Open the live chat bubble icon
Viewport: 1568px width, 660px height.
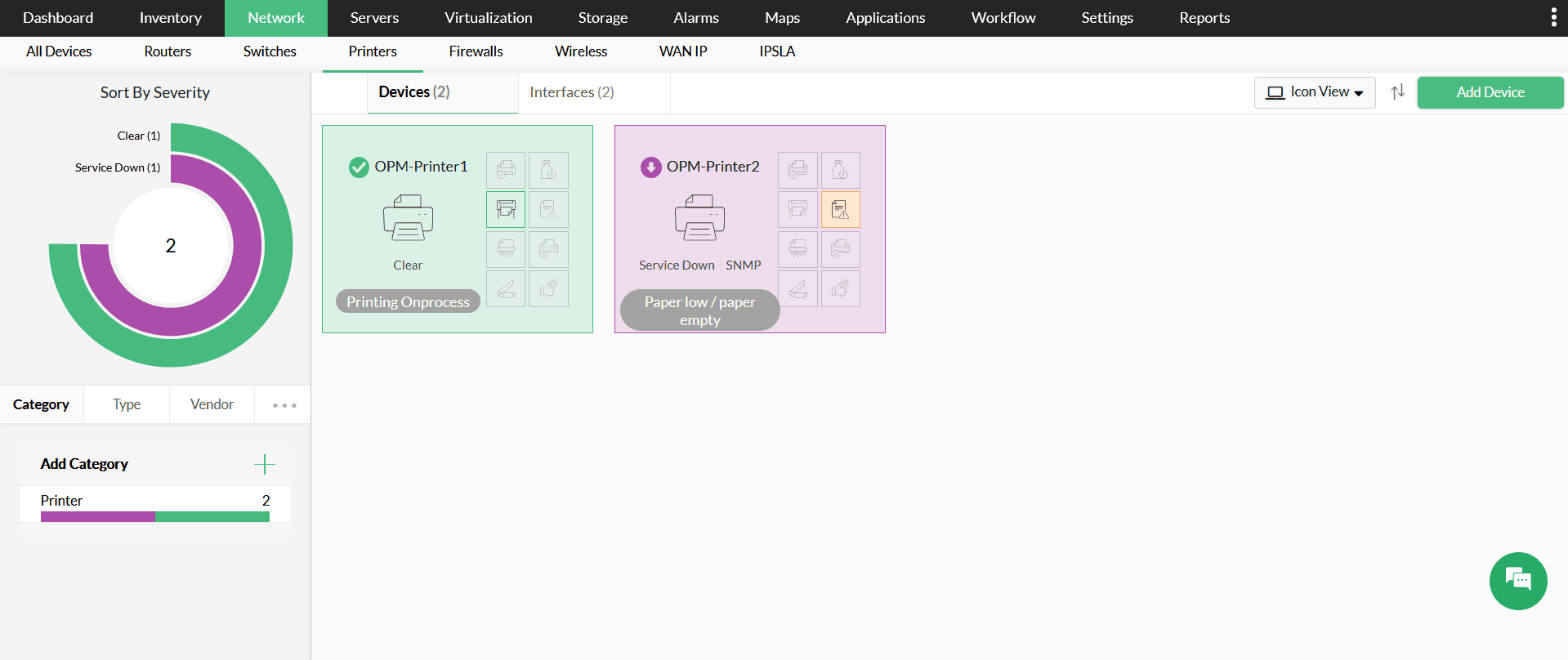click(1518, 581)
